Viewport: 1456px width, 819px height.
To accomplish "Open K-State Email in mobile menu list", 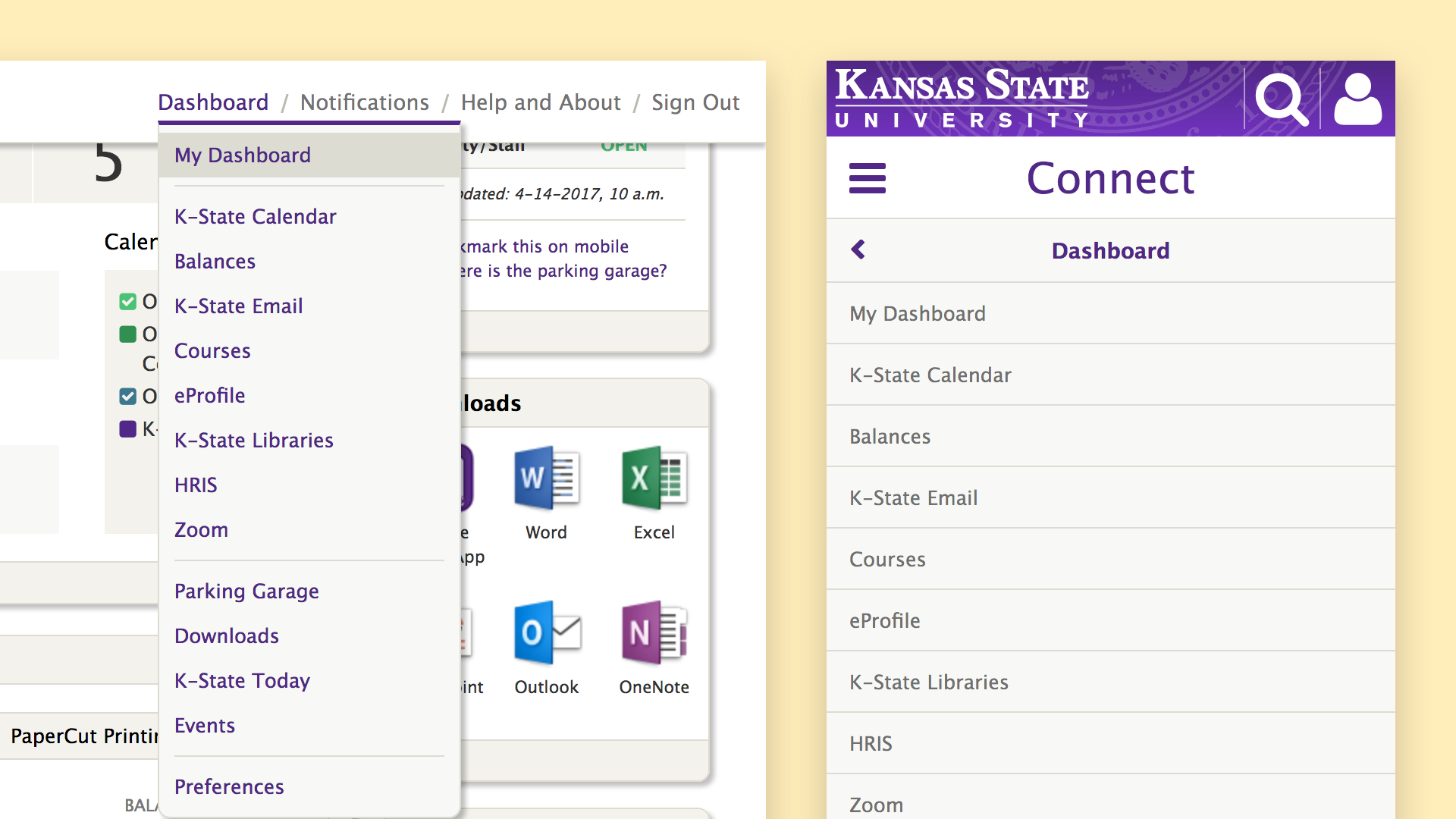I will point(1111,497).
